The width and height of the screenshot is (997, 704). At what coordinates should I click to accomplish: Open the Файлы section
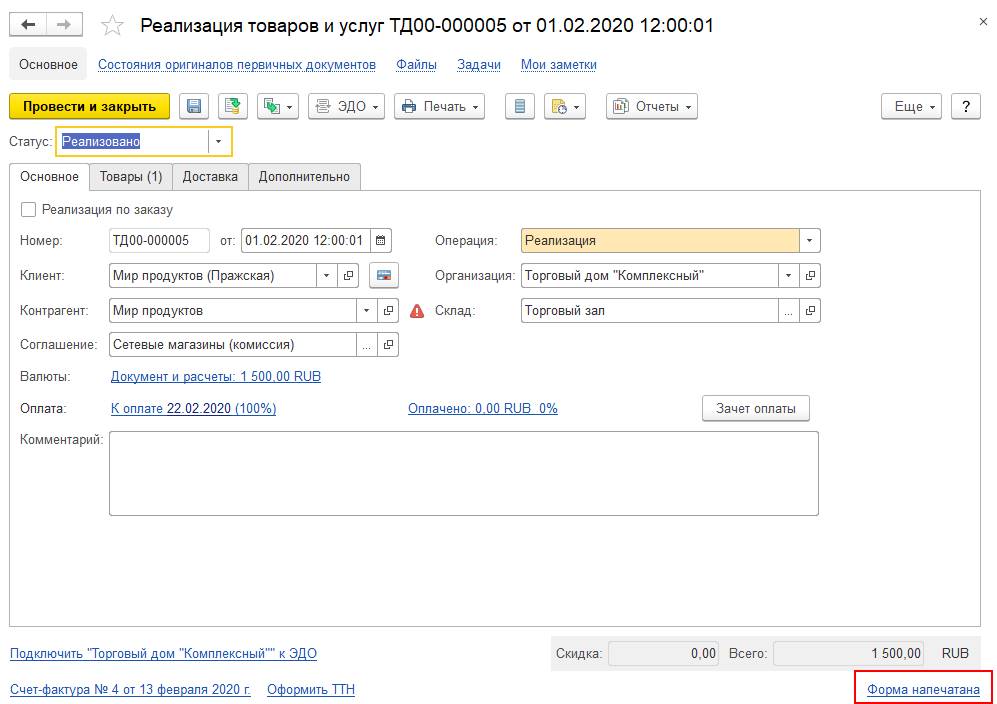coord(416,65)
